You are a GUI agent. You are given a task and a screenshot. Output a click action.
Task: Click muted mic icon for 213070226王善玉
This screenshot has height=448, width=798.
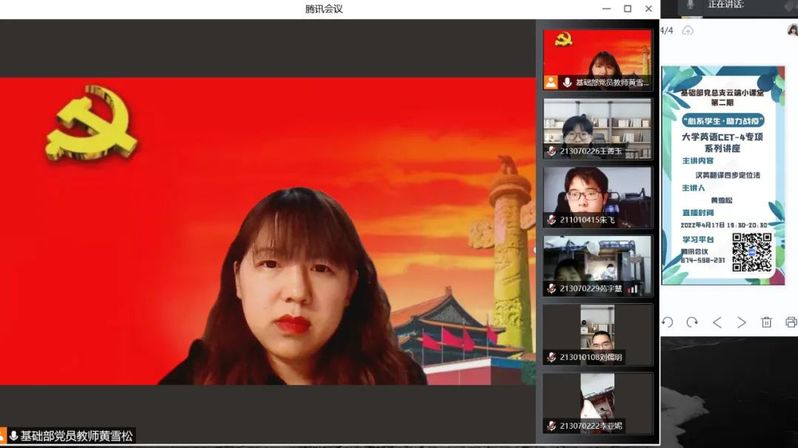[x=552, y=151]
